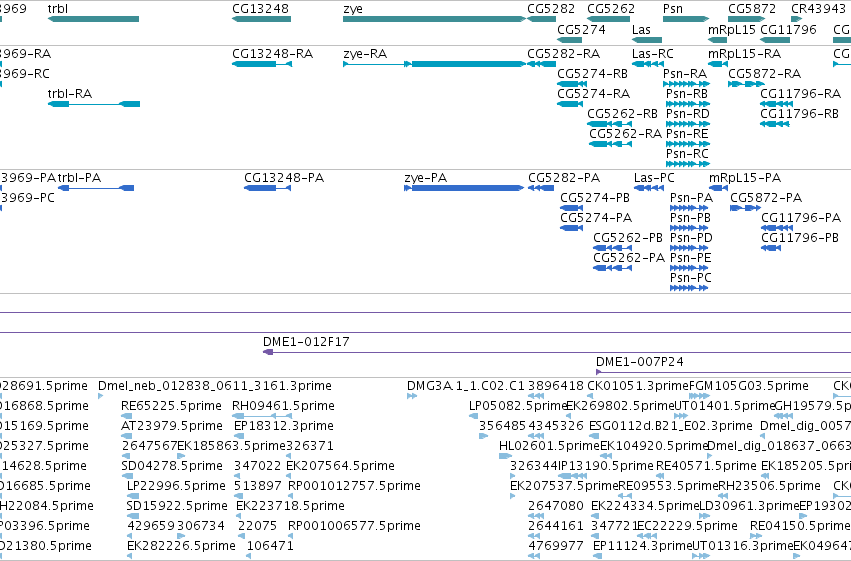The width and height of the screenshot is (851, 561).
Task: Select the EK223718.5prime EST label
Action: [x=290, y=506]
